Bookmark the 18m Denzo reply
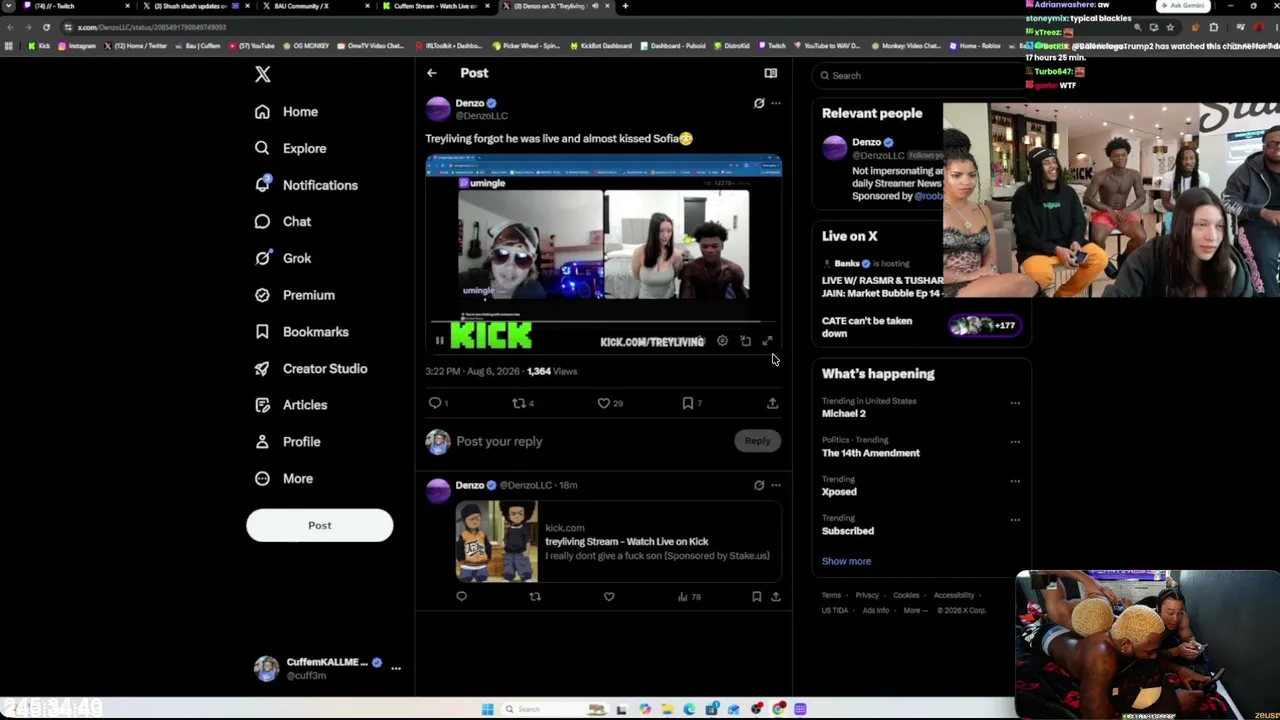 click(756, 597)
